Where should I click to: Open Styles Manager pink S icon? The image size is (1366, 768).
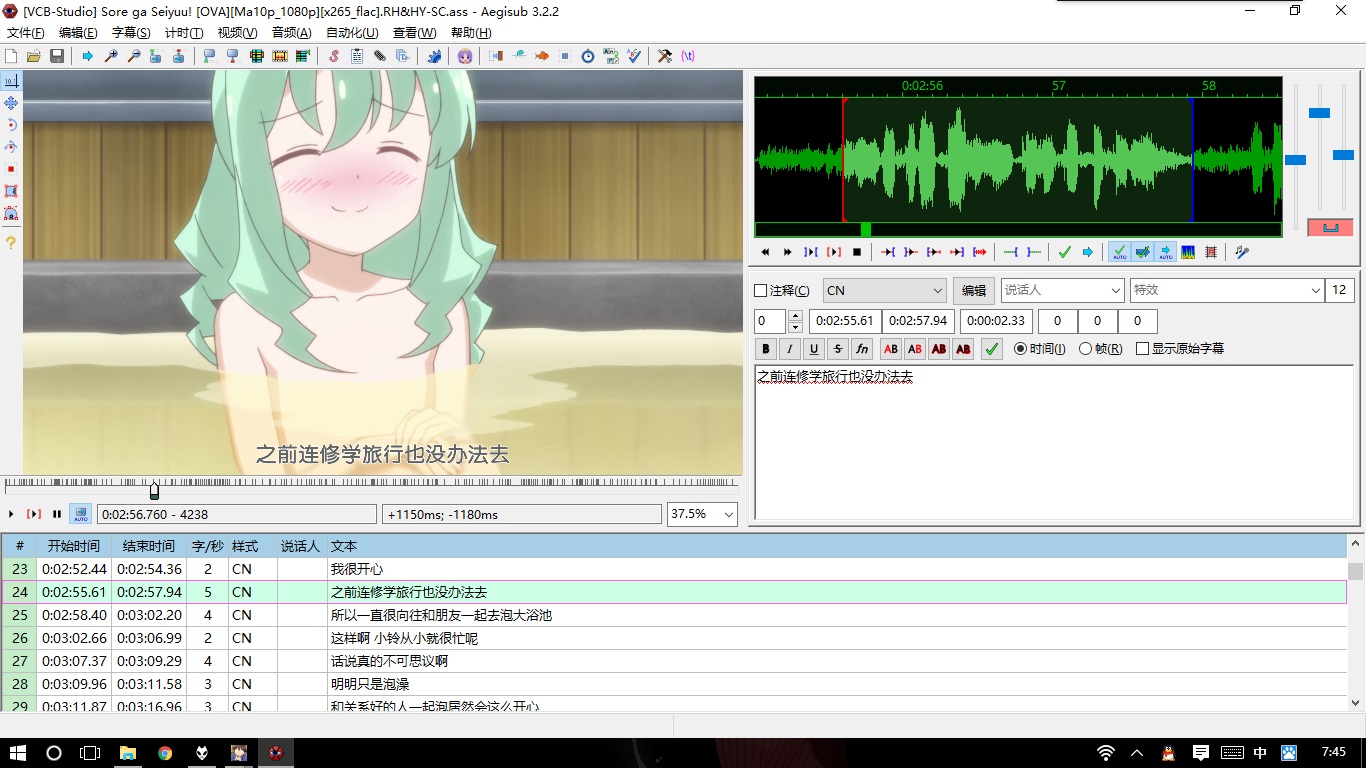coord(334,56)
